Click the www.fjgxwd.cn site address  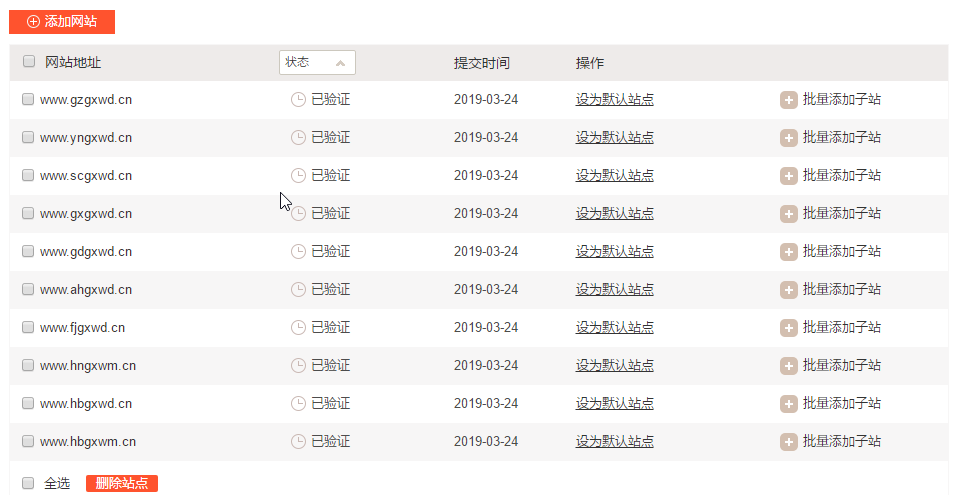click(x=82, y=327)
